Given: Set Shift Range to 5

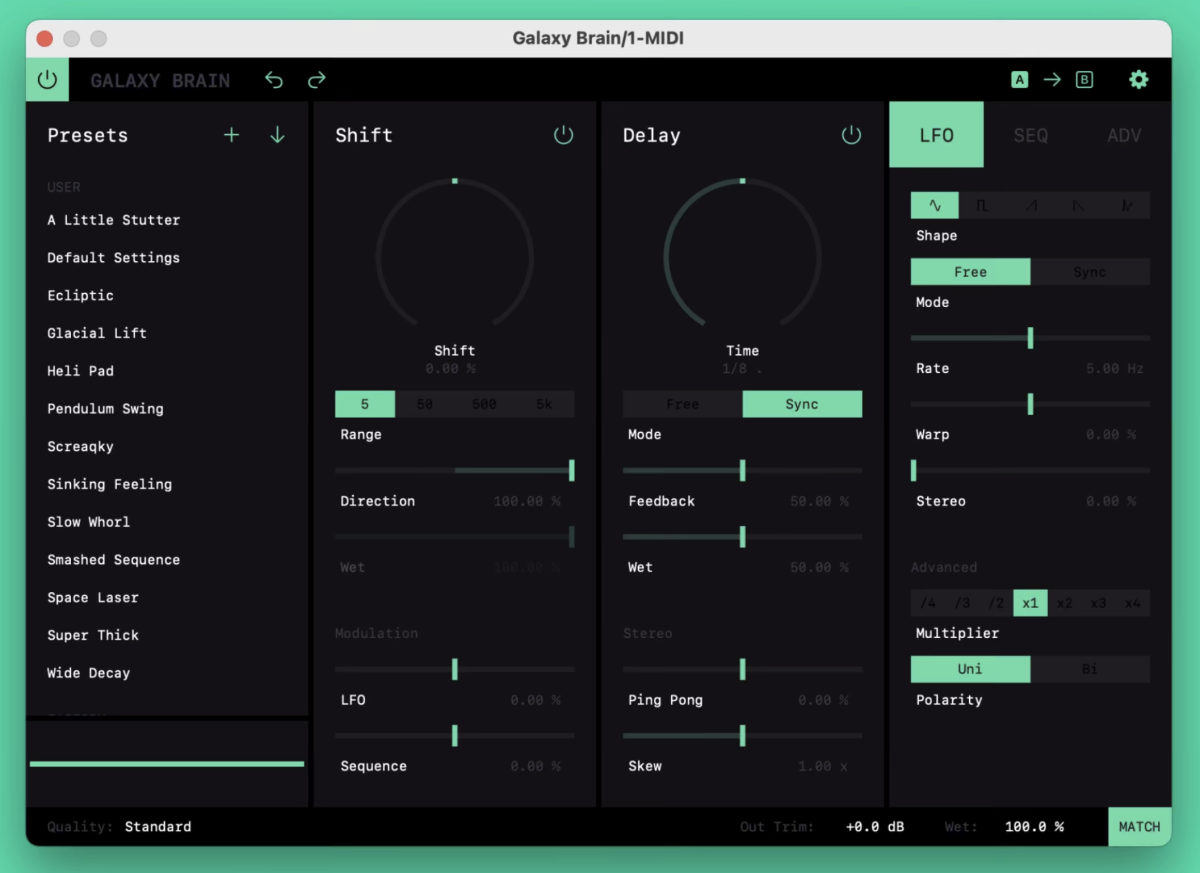Looking at the screenshot, I should click(365, 404).
